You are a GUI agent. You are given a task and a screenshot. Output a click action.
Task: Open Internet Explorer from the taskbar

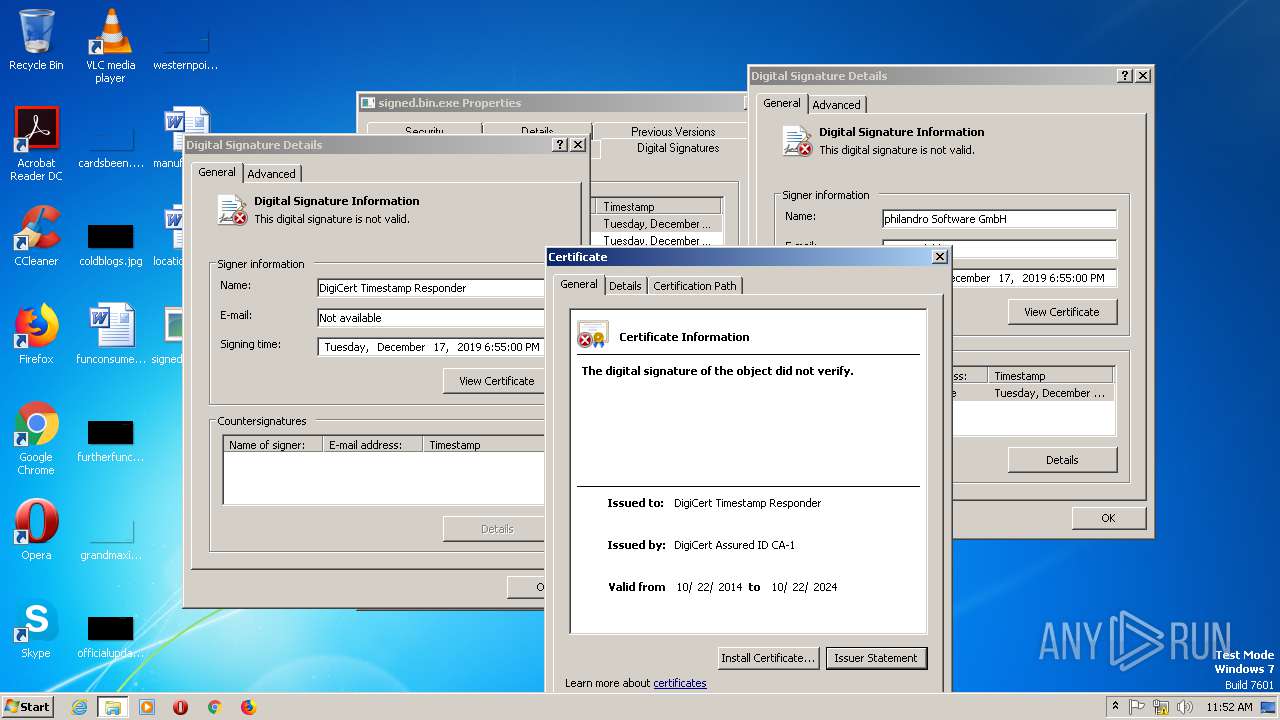(x=80, y=707)
